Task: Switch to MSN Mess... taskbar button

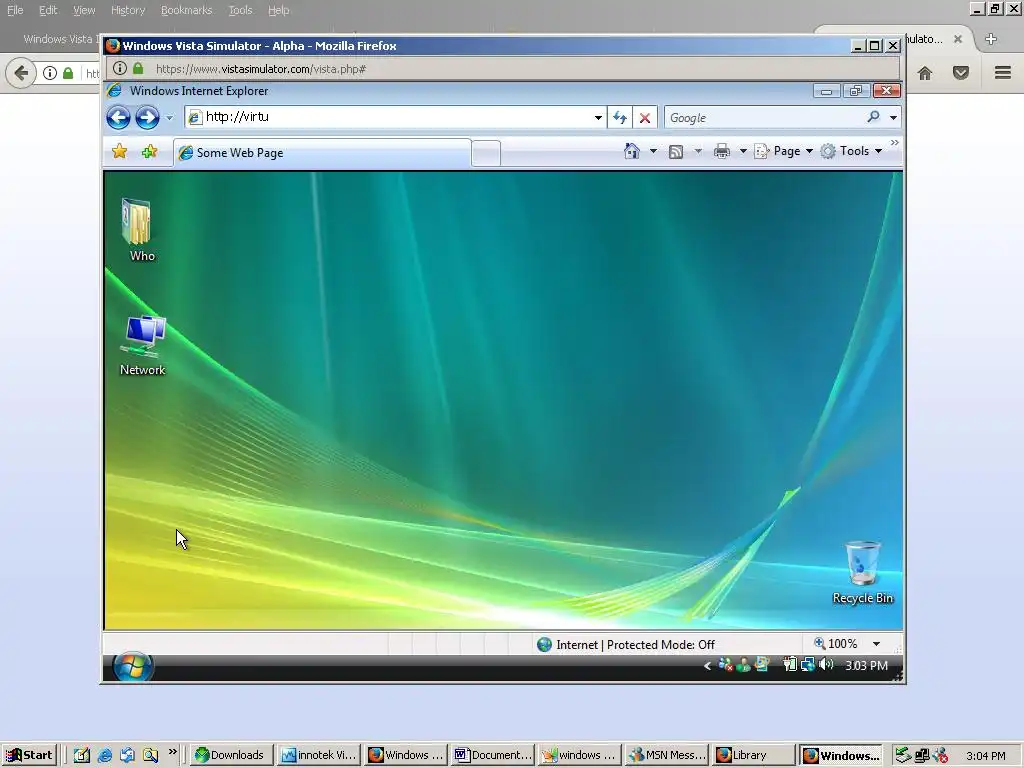Action: coord(667,755)
